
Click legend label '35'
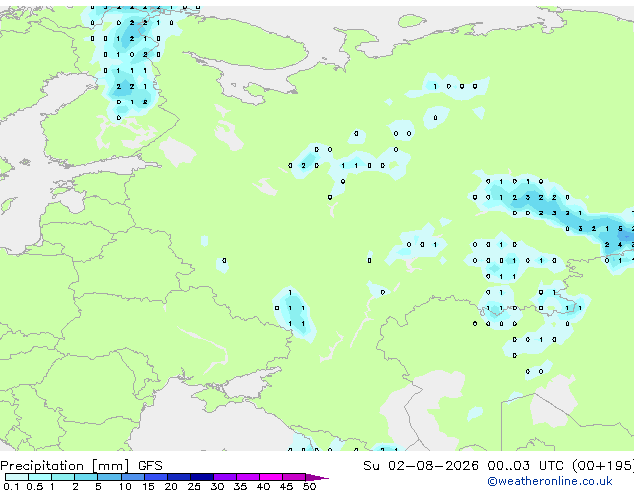240,486
